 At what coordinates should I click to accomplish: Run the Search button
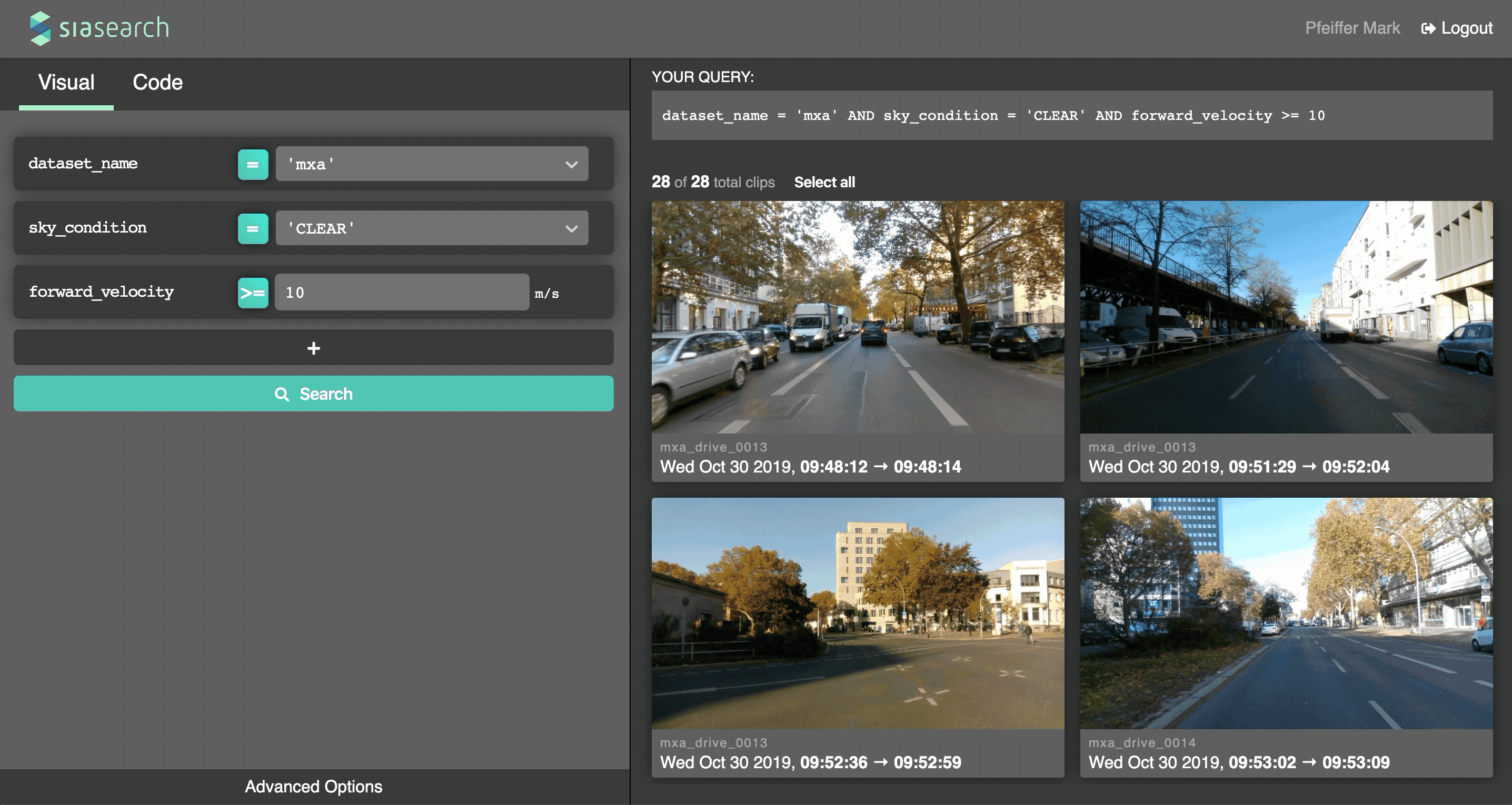pos(313,394)
